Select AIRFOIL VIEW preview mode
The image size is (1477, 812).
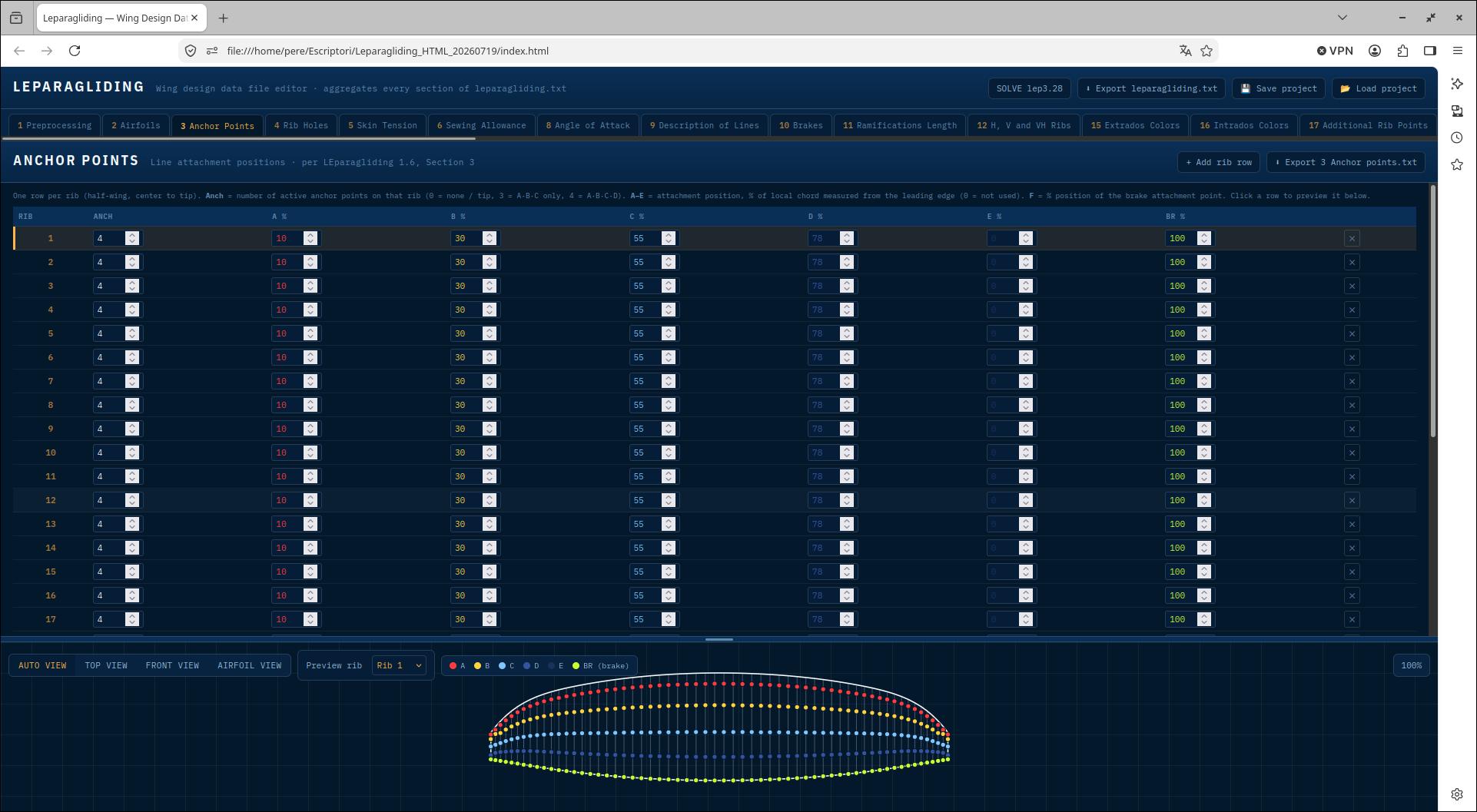point(249,665)
